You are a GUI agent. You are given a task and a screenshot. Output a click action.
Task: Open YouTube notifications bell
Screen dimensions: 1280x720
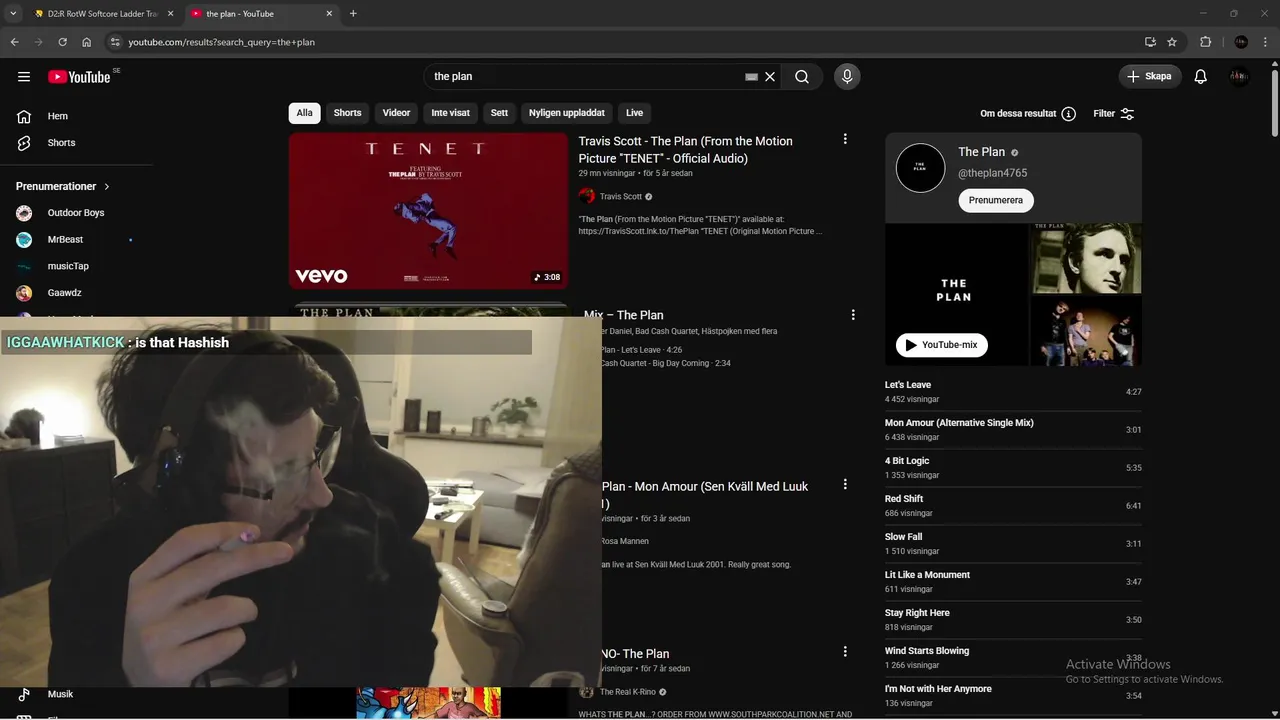click(x=1201, y=76)
